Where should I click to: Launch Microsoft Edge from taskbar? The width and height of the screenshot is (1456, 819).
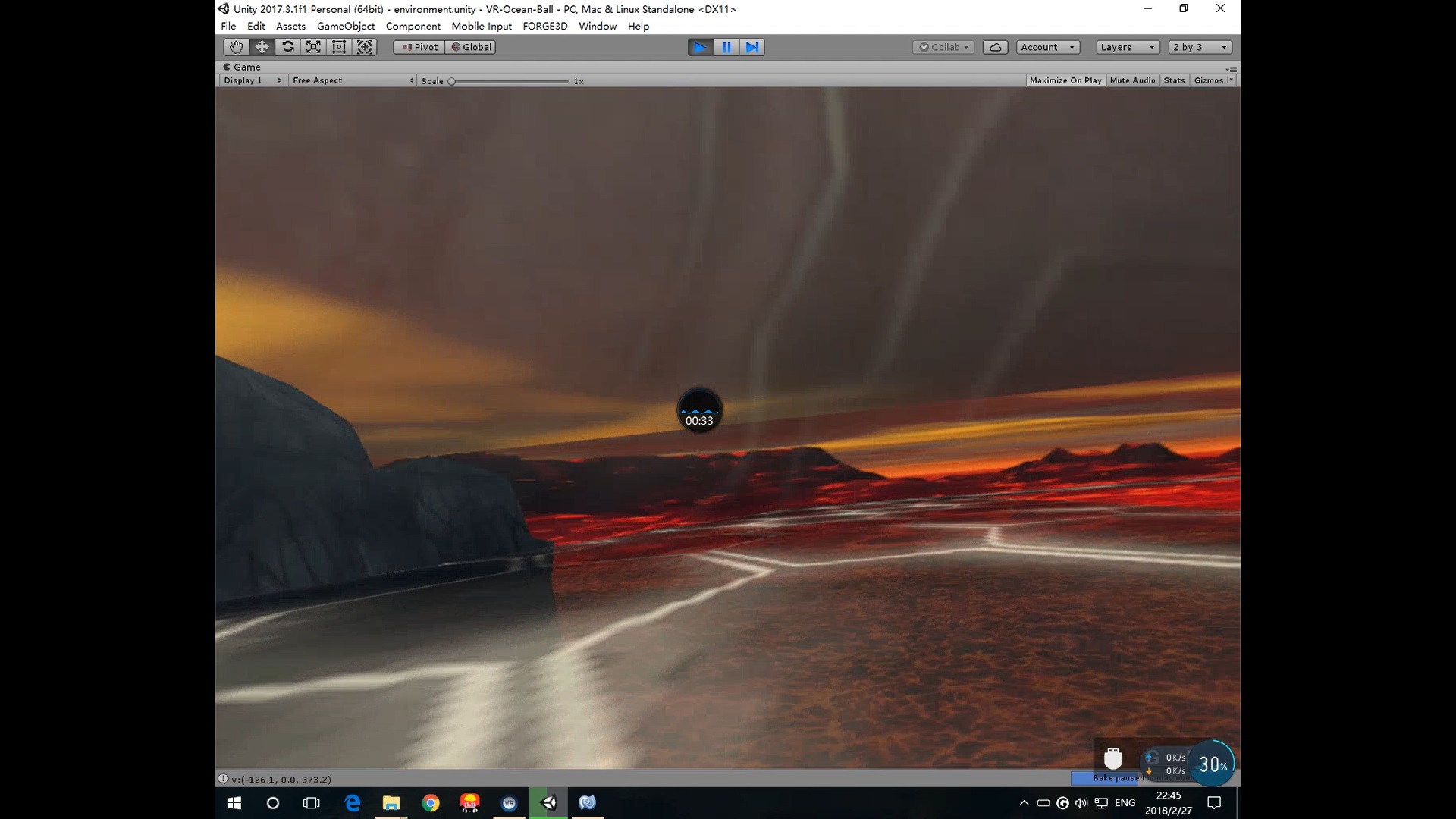coord(352,802)
